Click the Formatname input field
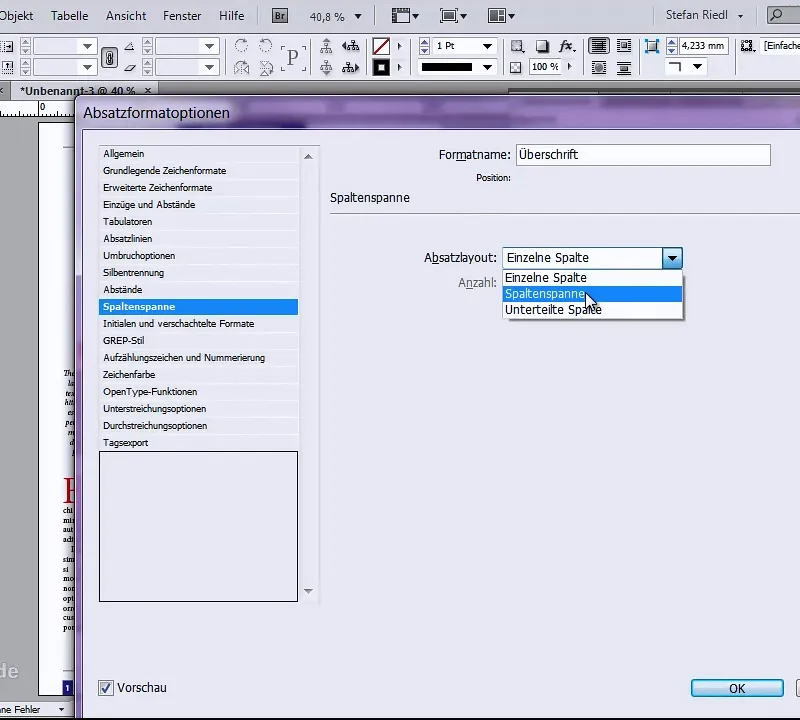 click(643, 155)
